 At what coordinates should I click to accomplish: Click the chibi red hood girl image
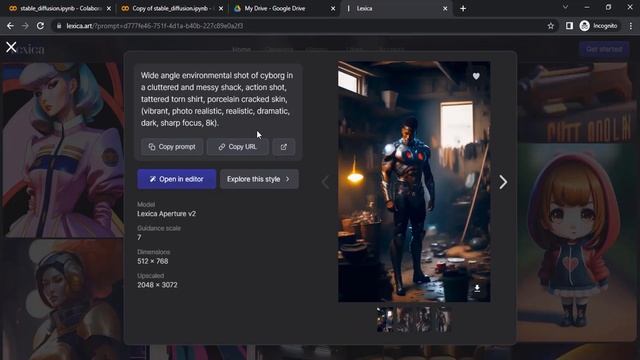576,241
